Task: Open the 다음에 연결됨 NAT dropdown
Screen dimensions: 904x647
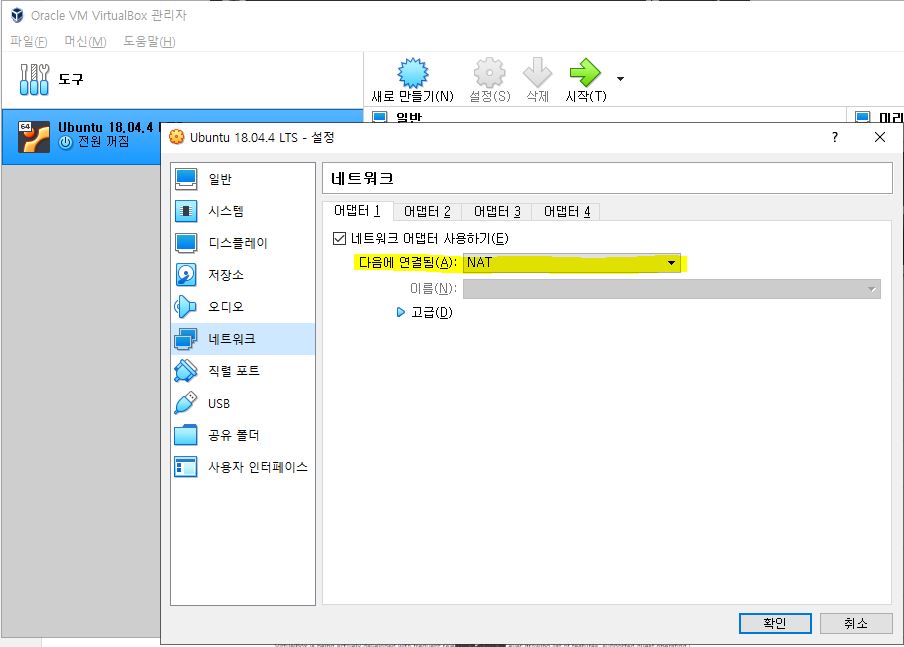Action: pyautogui.click(x=571, y=263)
